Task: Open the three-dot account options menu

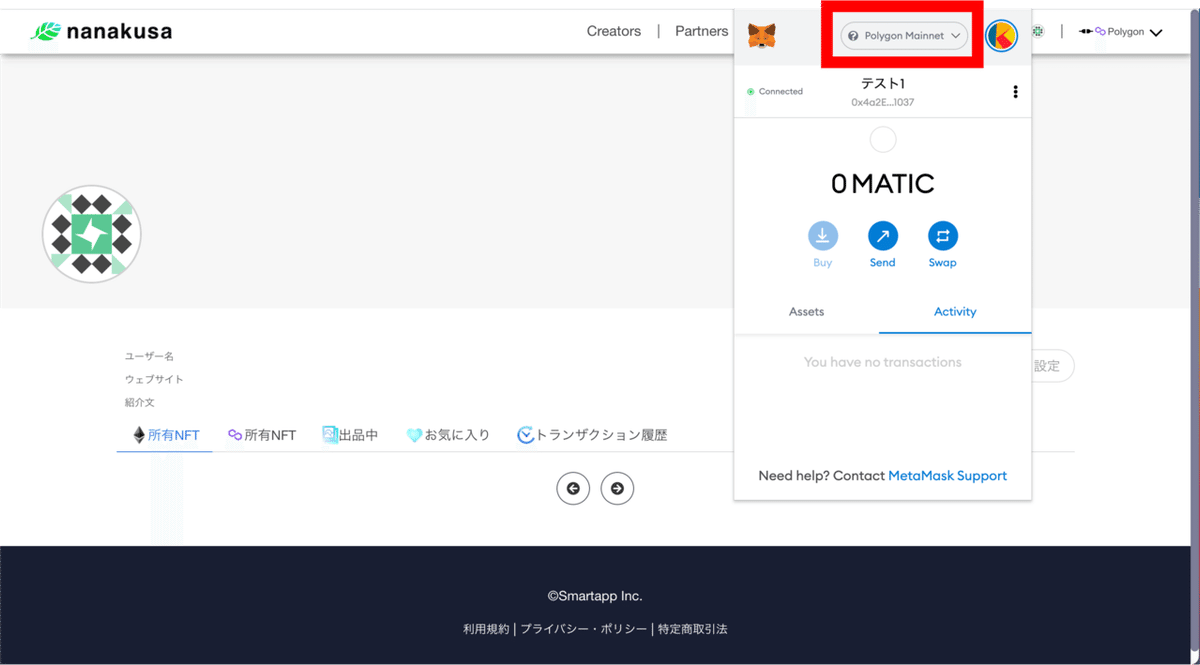Action: click(x=1015, y=91)
